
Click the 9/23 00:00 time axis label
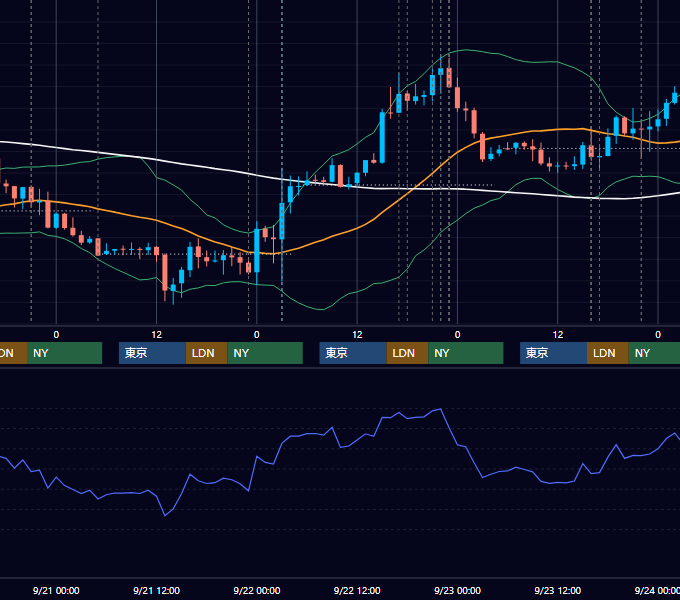458,590
